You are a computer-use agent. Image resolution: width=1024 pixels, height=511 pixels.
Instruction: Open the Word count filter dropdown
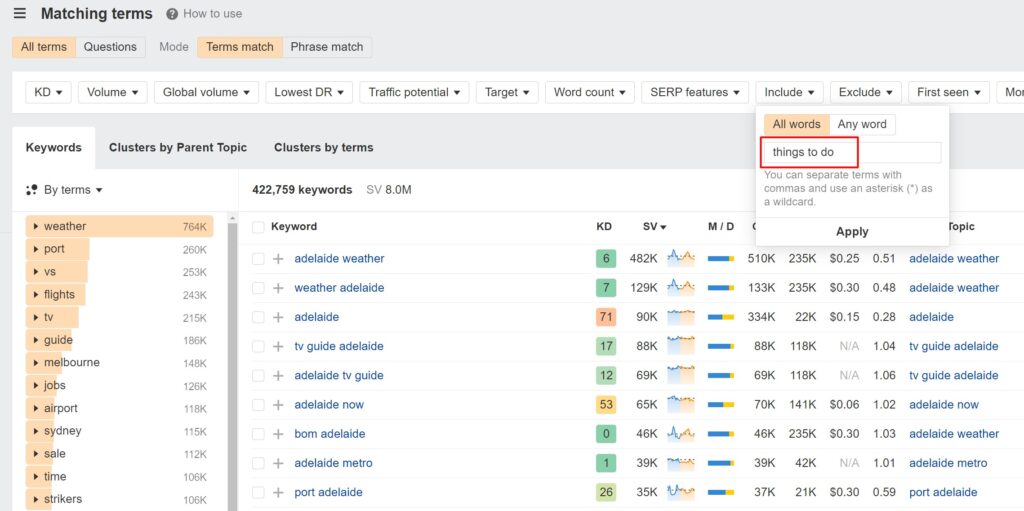pos(590,92)
